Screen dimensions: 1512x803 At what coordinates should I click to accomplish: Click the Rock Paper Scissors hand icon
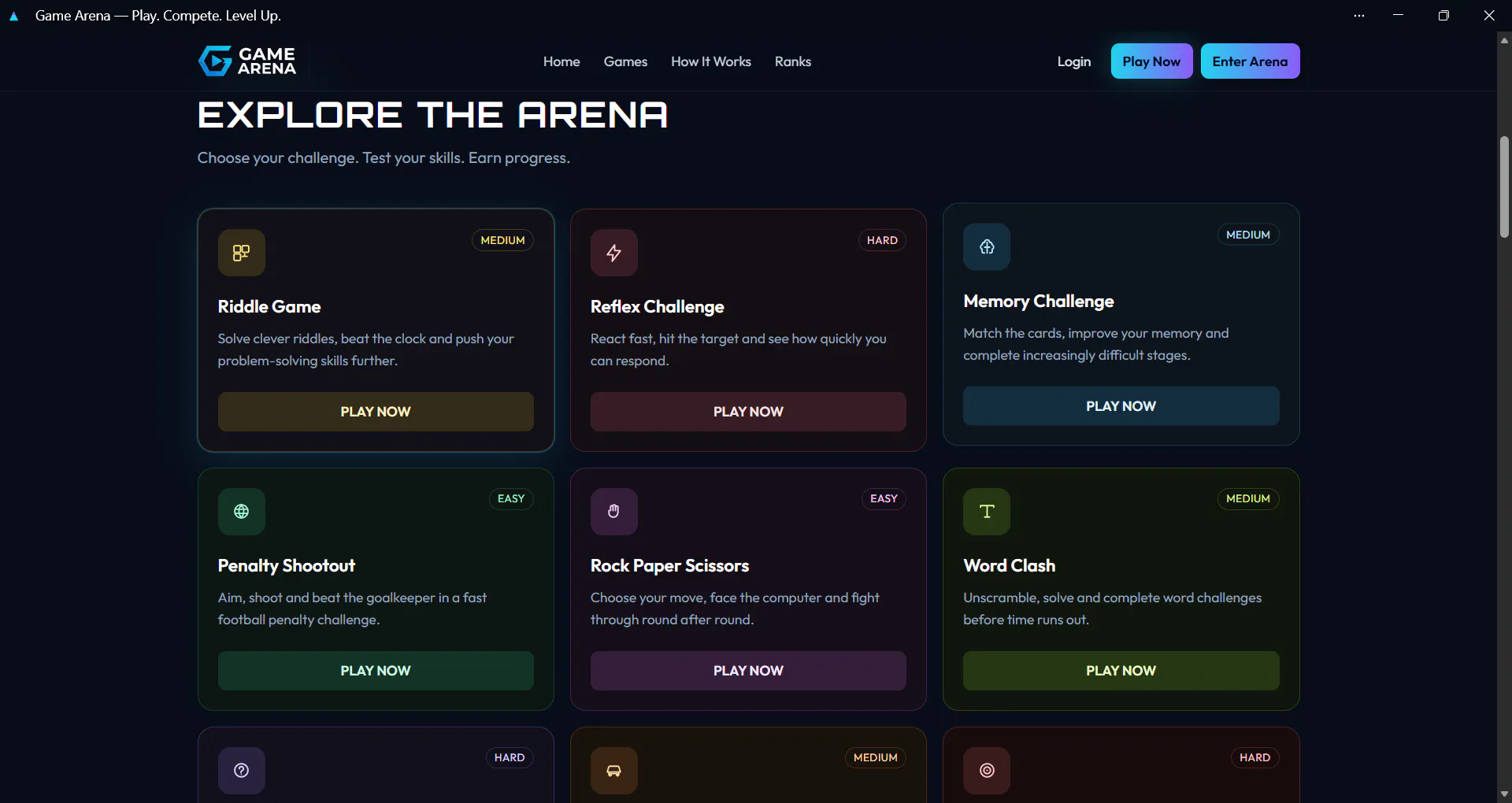[x=613, y=512]
